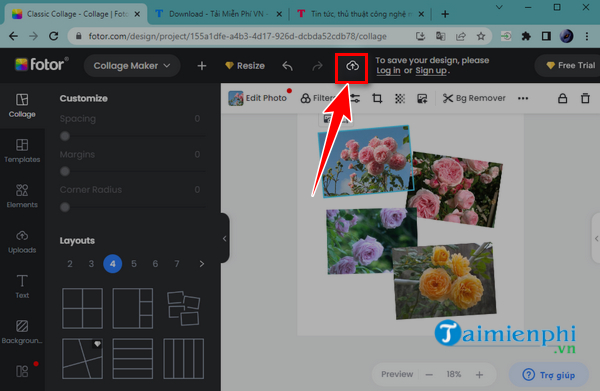The width and height of the screenshot is (600, 391).
Task: Open Chrome tab search chevron
Action: click(499, 7)
